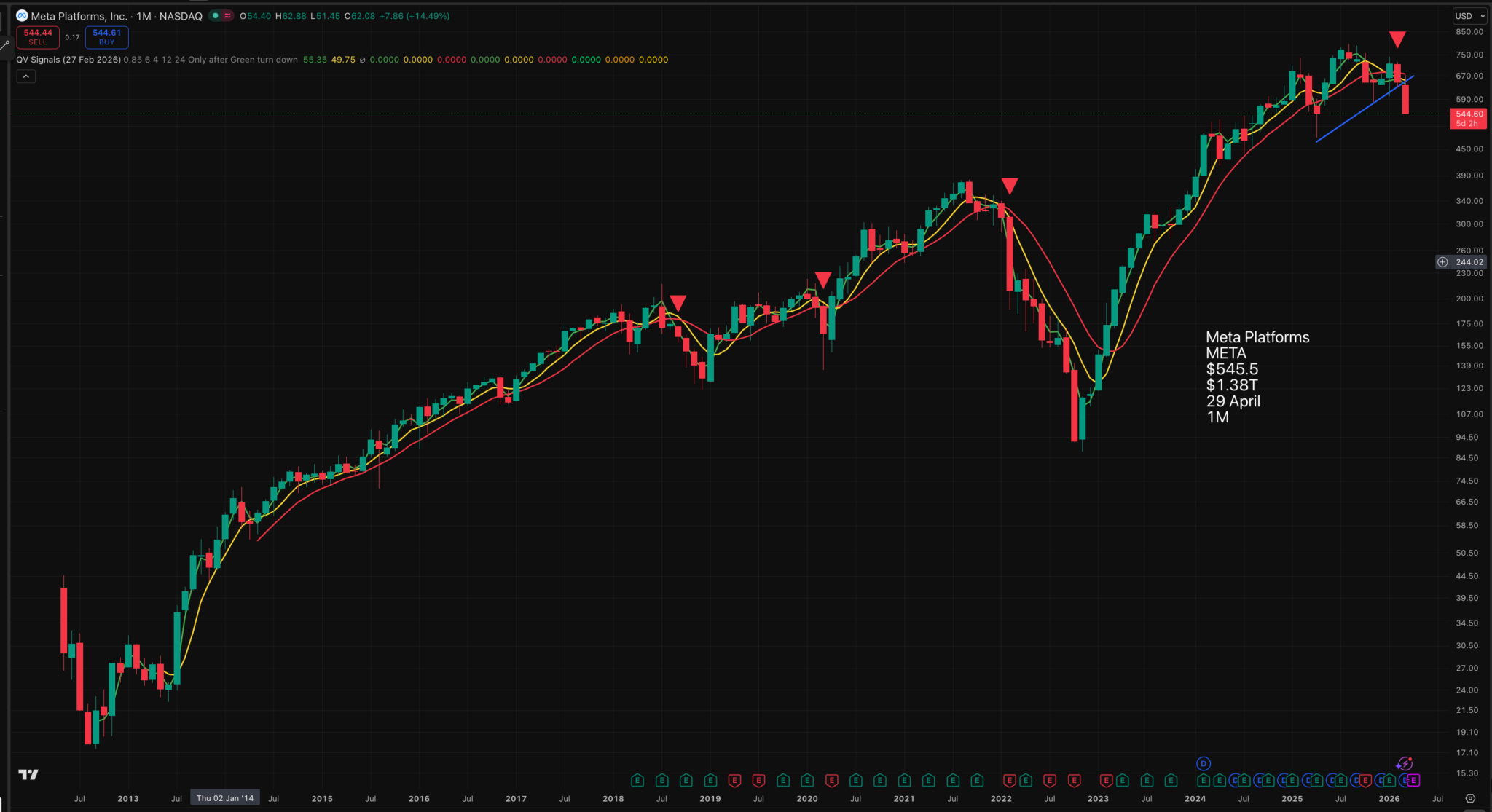Collapse the indicator legend with chevron
1492x812 pixels.
point(25,76)
